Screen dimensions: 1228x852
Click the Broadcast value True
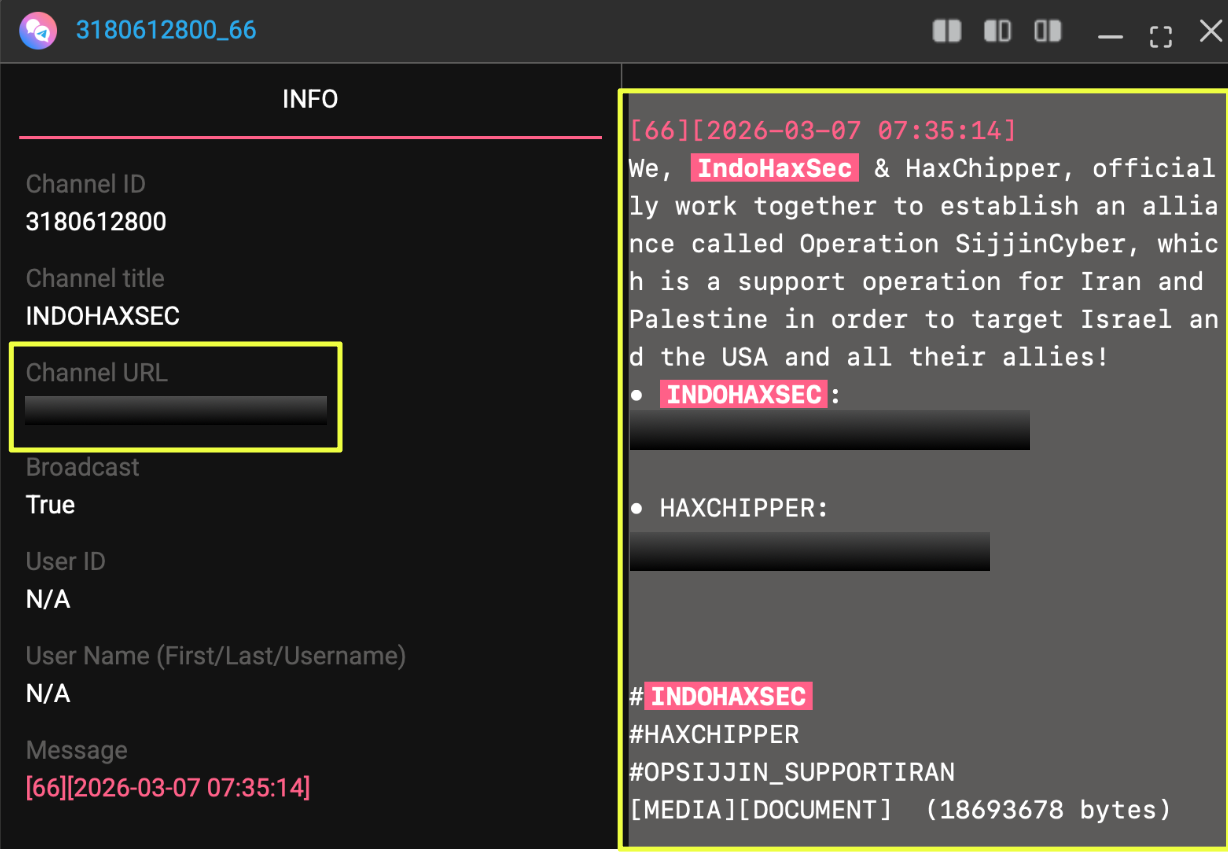(x=50, y=505)
